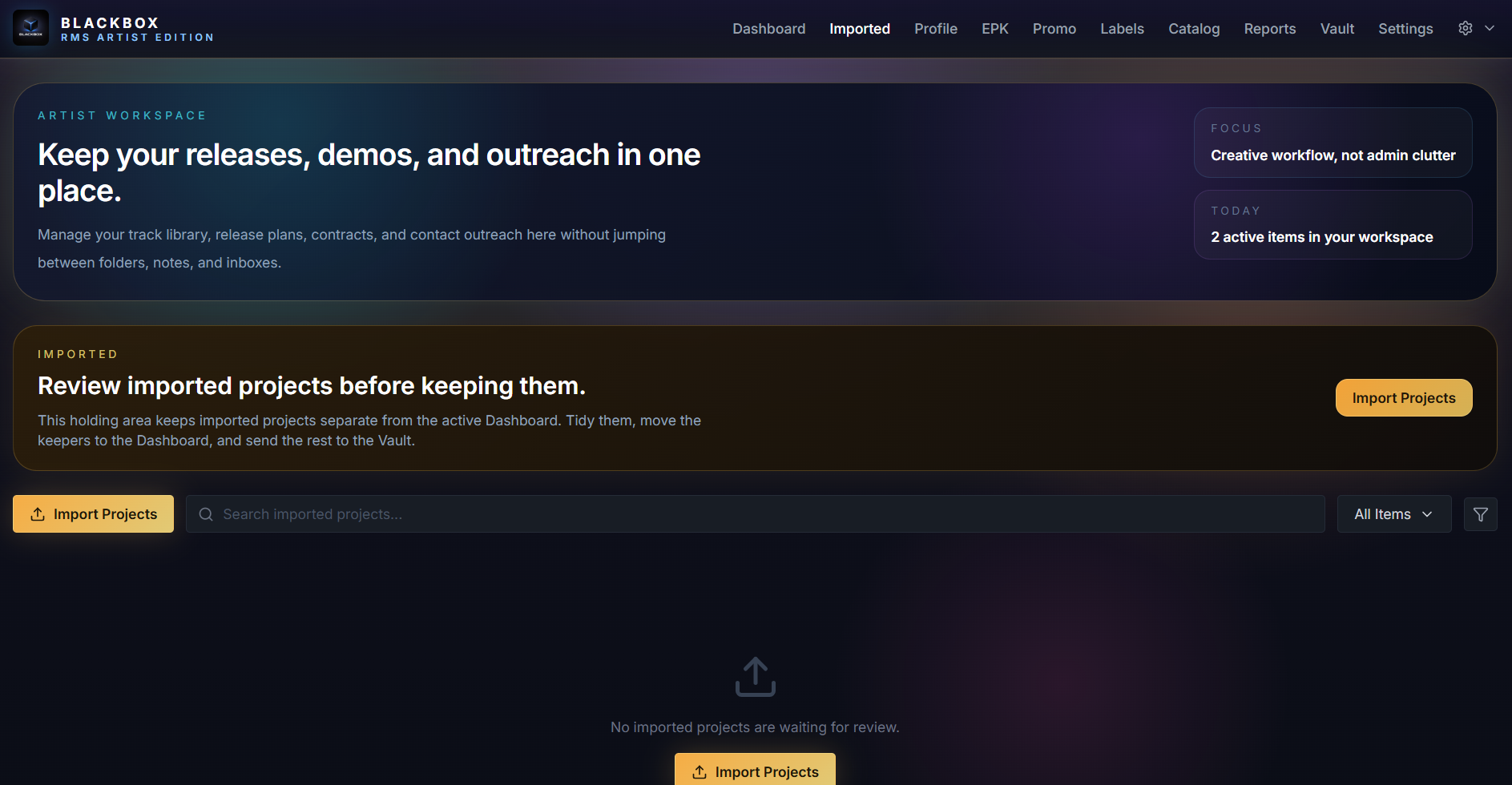This screenshot has height=785, width=1512.
Task: Visit the Catalog page
Action: tap(1193, 28)
